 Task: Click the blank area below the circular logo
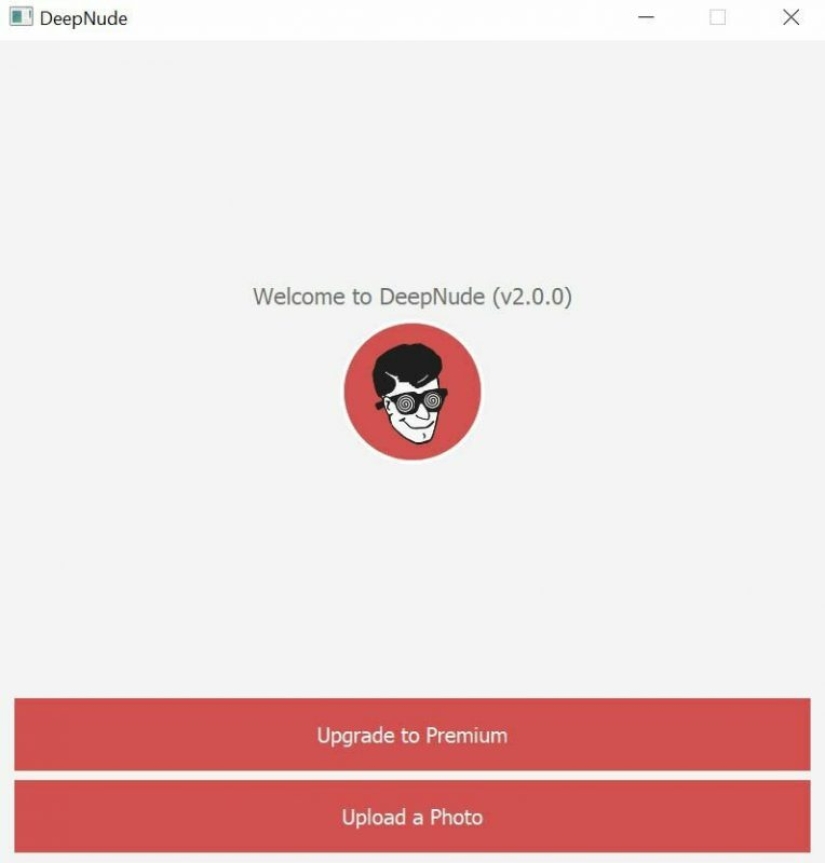click(x=412, y=578)
